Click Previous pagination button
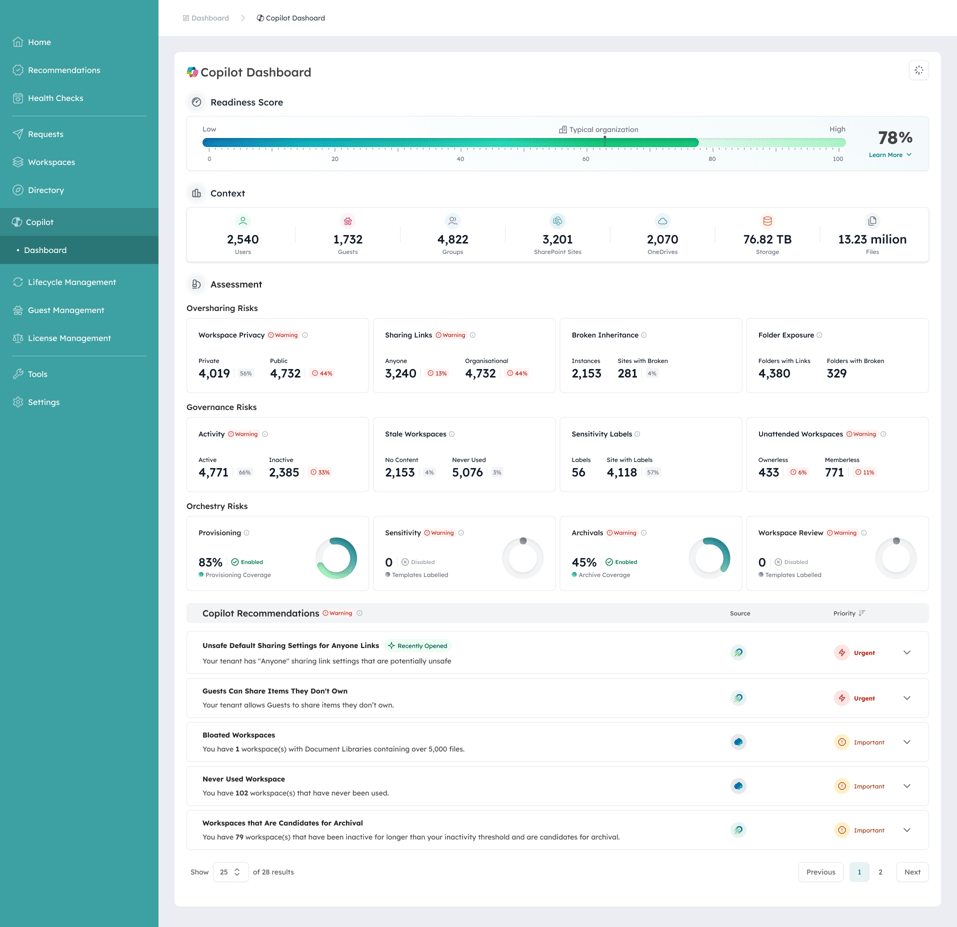The image size is (957, 927). pyautogui.click(x=820, y=872)
